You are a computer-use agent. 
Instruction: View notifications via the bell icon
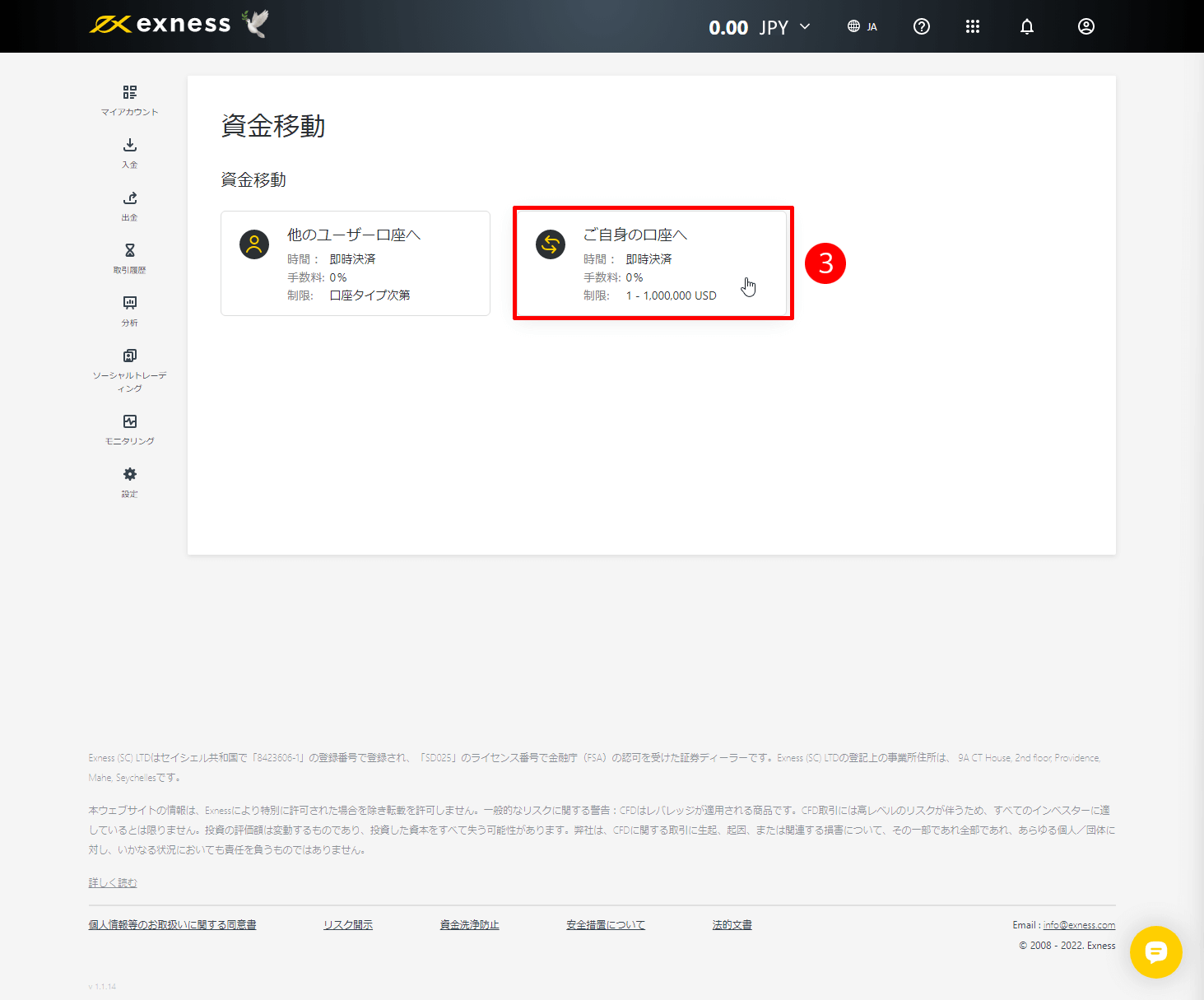[x=1026, y=26]
